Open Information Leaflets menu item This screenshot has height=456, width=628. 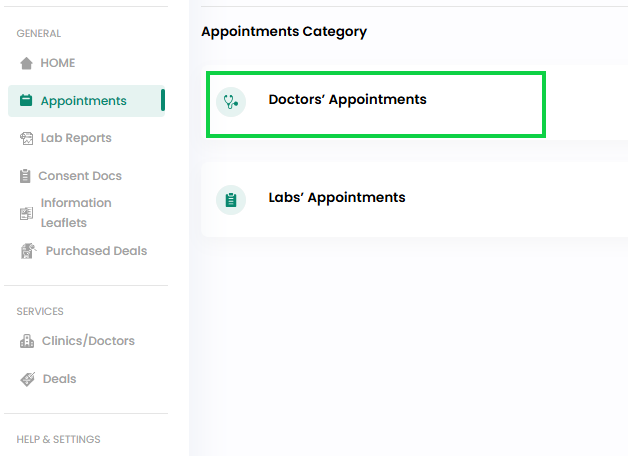(76, 213)
